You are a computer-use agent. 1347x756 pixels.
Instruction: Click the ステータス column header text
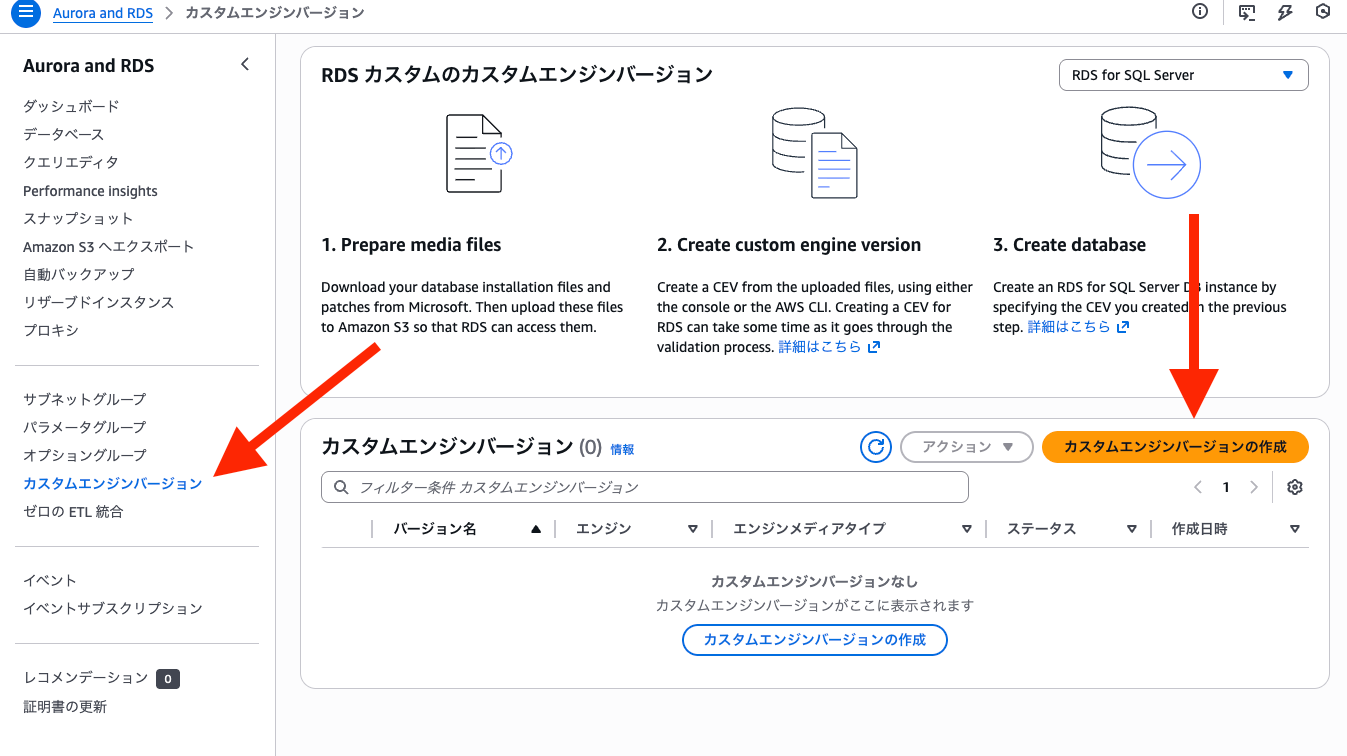[1041, 529]
